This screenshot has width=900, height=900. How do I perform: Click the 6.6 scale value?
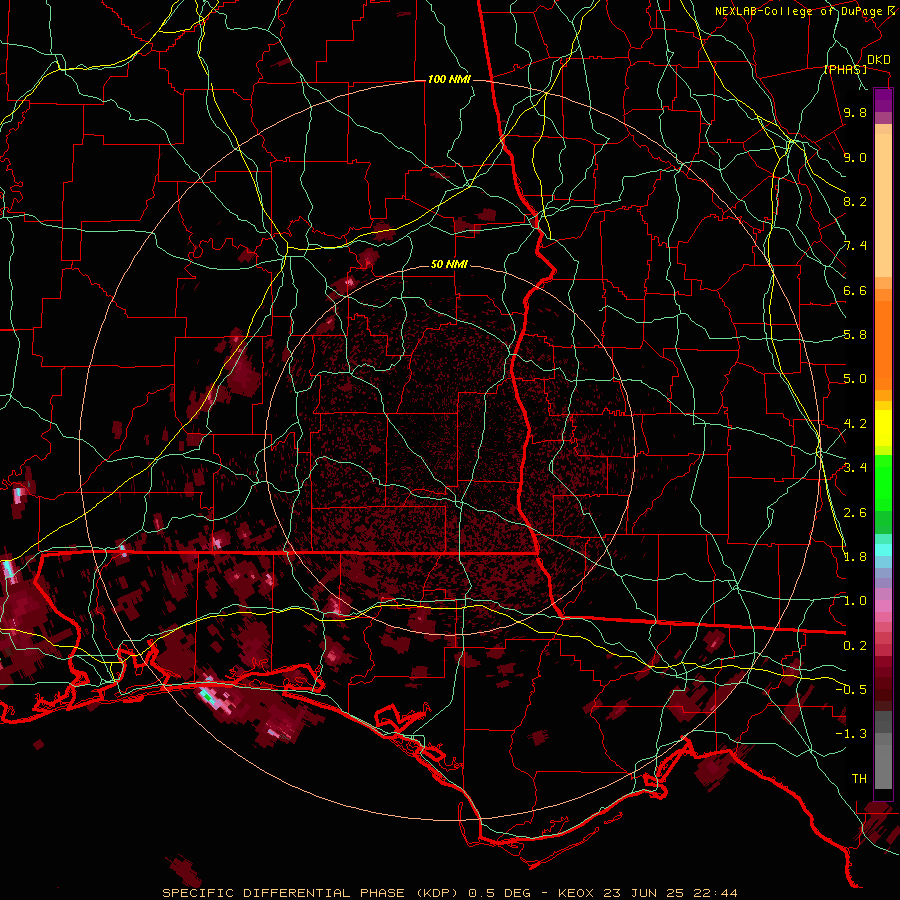(855, 290)
